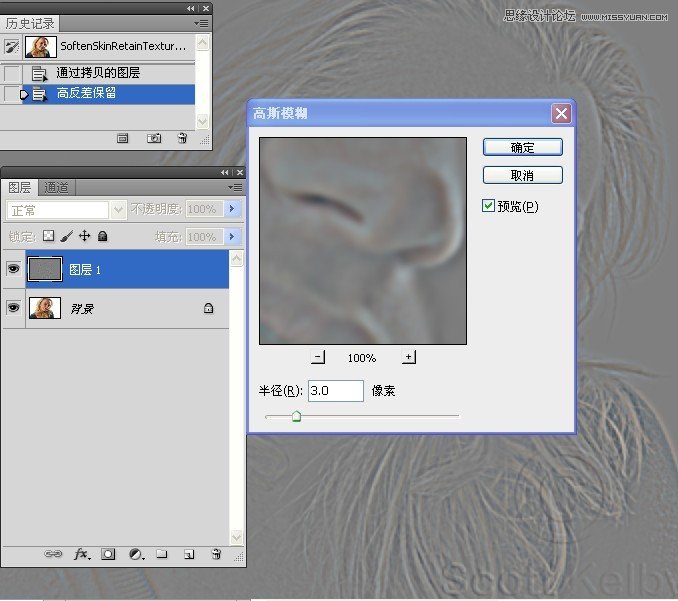
Task: Zoom in preview with plus button
Action: pyautogui.click(x=409, y=357)
